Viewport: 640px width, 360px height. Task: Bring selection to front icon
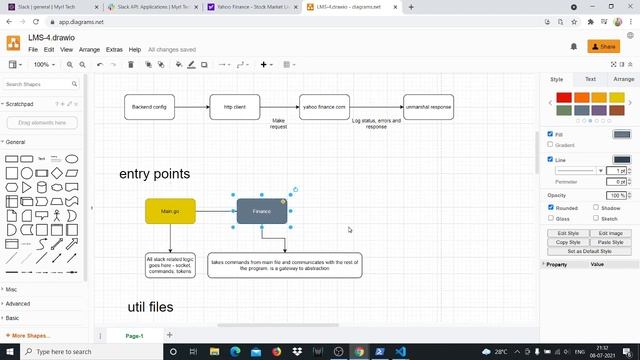click(x=148, y=64)
